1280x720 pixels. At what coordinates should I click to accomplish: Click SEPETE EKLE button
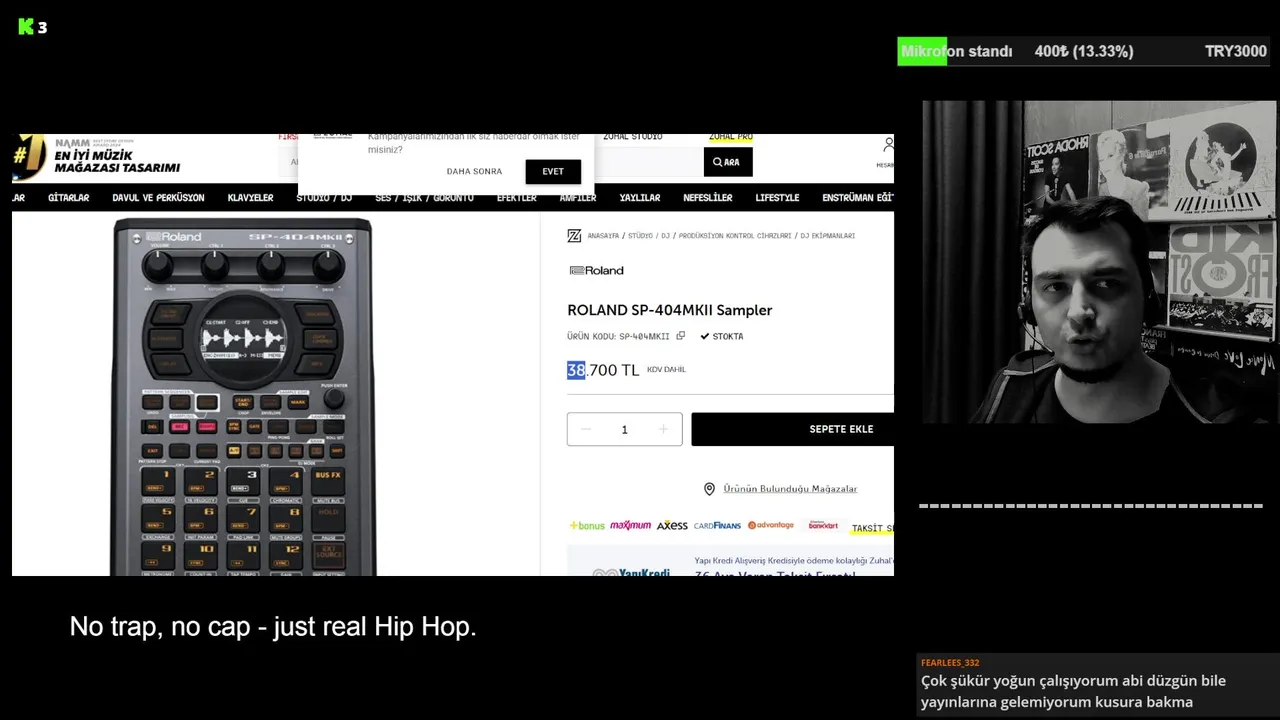(x=793, y=429)
